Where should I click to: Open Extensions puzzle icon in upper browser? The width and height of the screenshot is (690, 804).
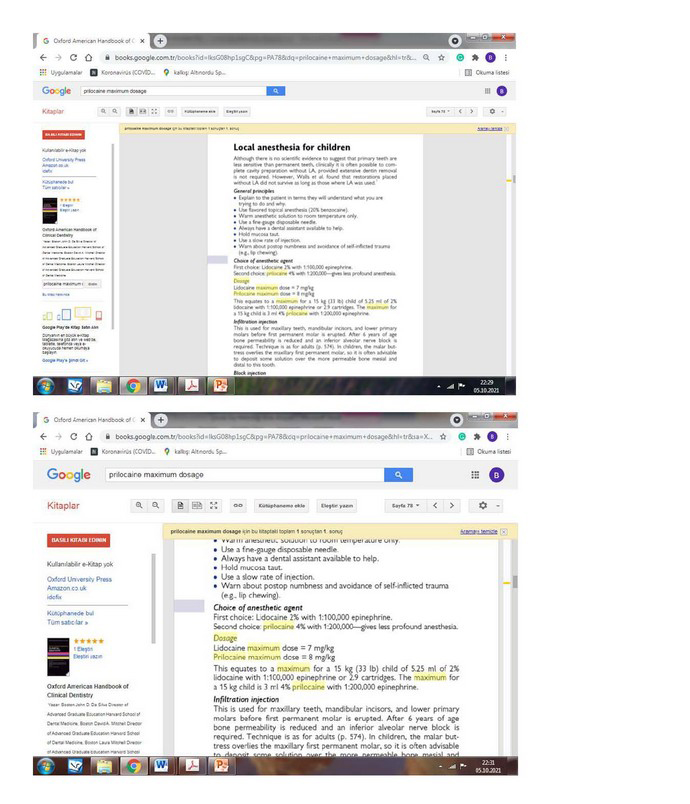pos(475,57)
